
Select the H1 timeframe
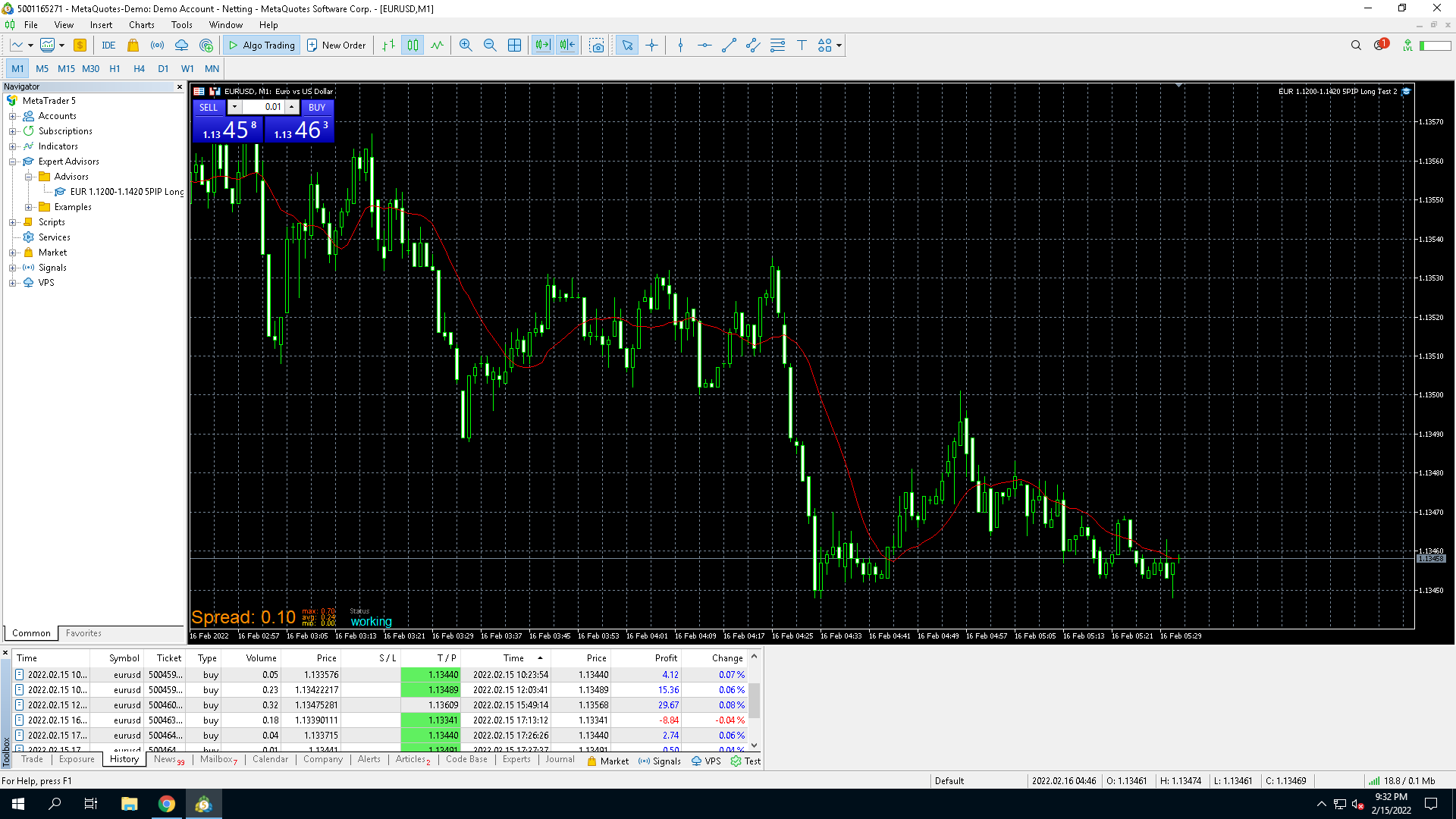115,69
